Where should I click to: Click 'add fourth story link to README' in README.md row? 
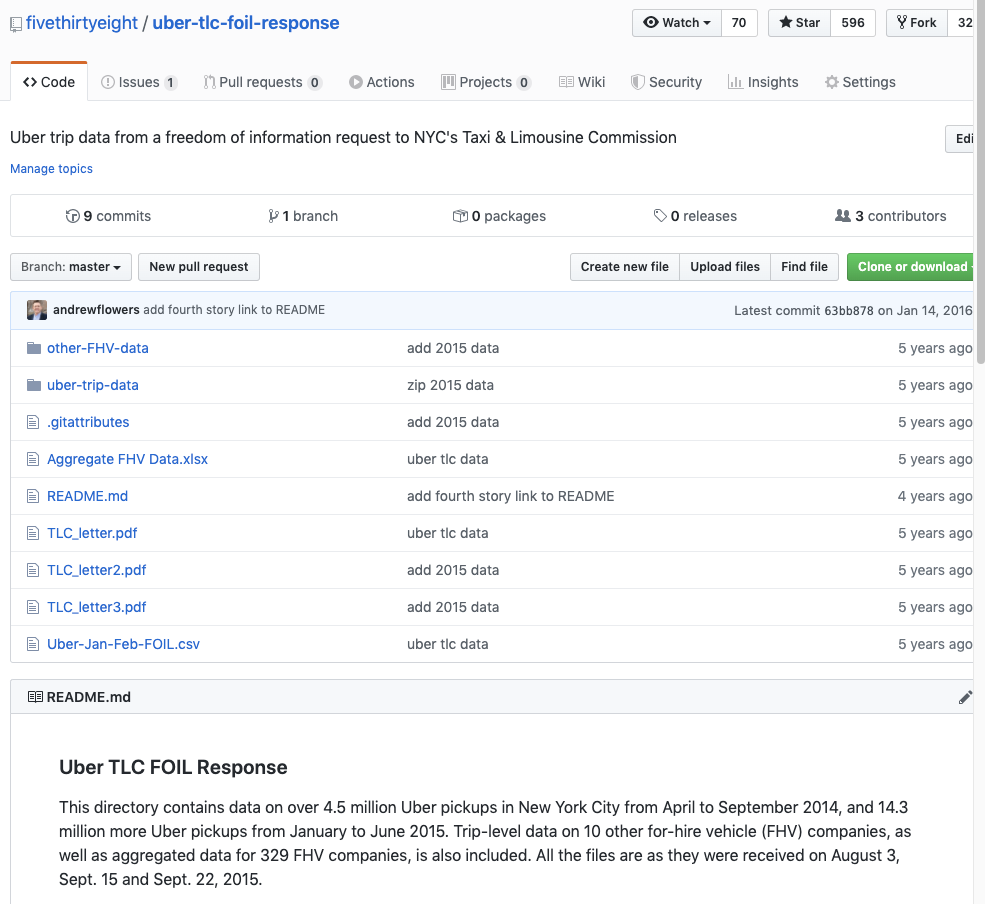tap(511, 496)
